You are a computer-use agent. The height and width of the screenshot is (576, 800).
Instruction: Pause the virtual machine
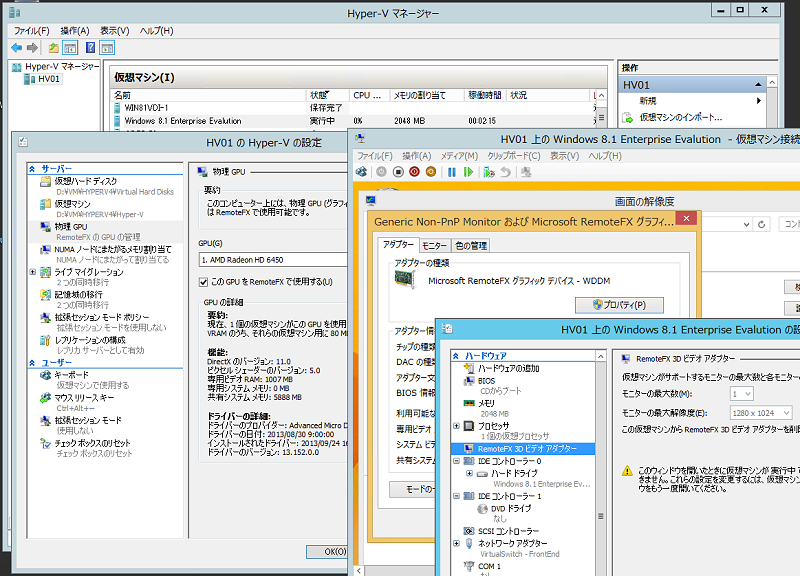coord(452,172)
